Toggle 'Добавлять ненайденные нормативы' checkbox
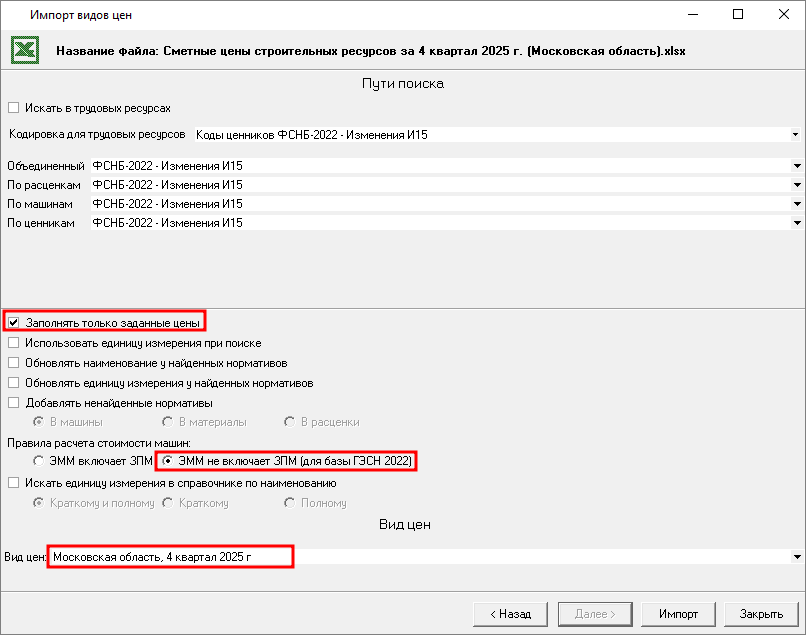Screen dimensions: 806x635 14,403
